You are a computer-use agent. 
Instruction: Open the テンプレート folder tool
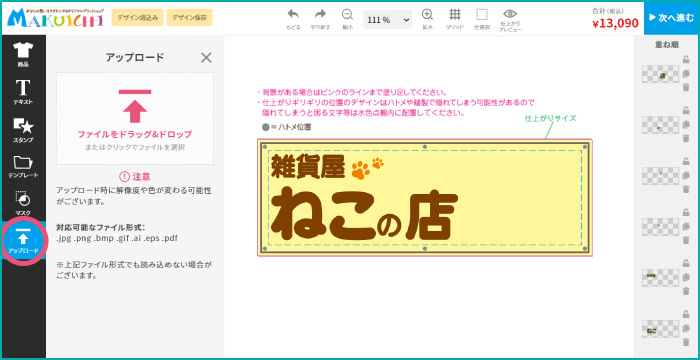[x=23, y=167]
